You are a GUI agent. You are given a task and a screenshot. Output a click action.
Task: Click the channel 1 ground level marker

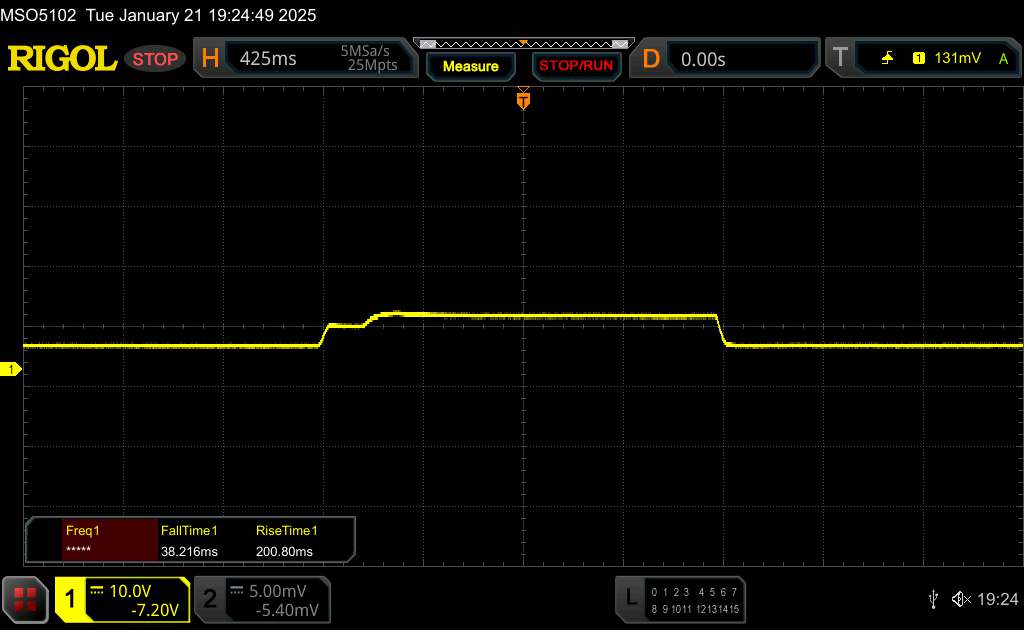pyautogui.click(x=12, y=370)
